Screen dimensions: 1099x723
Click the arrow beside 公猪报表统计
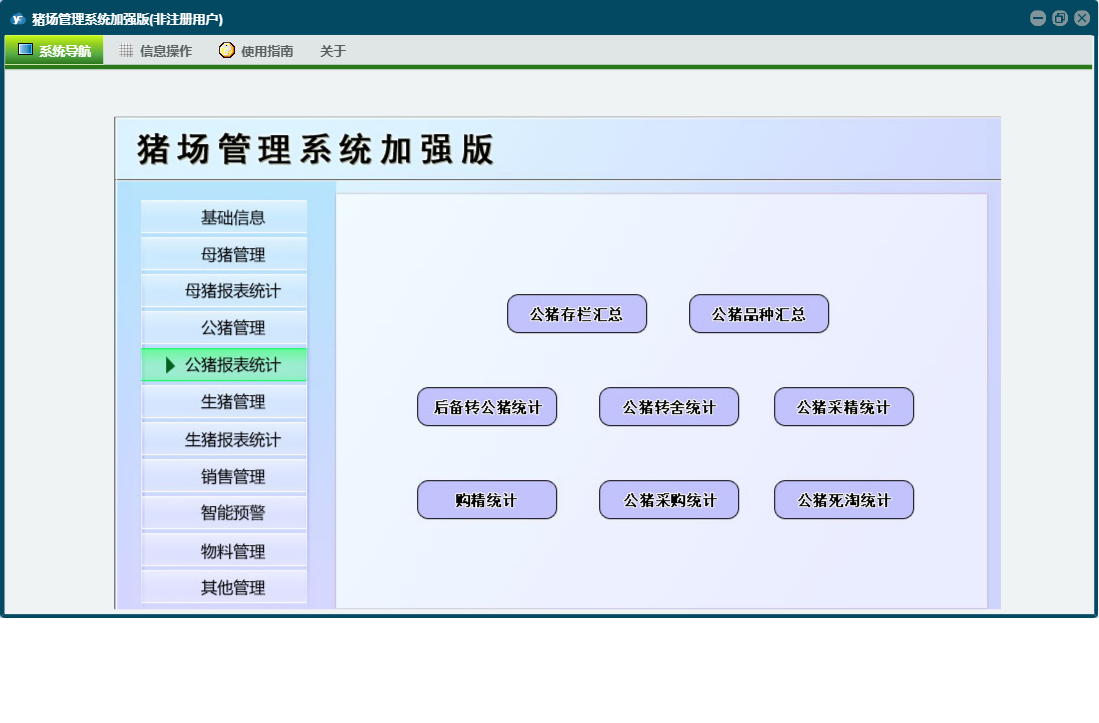point(171,366)
